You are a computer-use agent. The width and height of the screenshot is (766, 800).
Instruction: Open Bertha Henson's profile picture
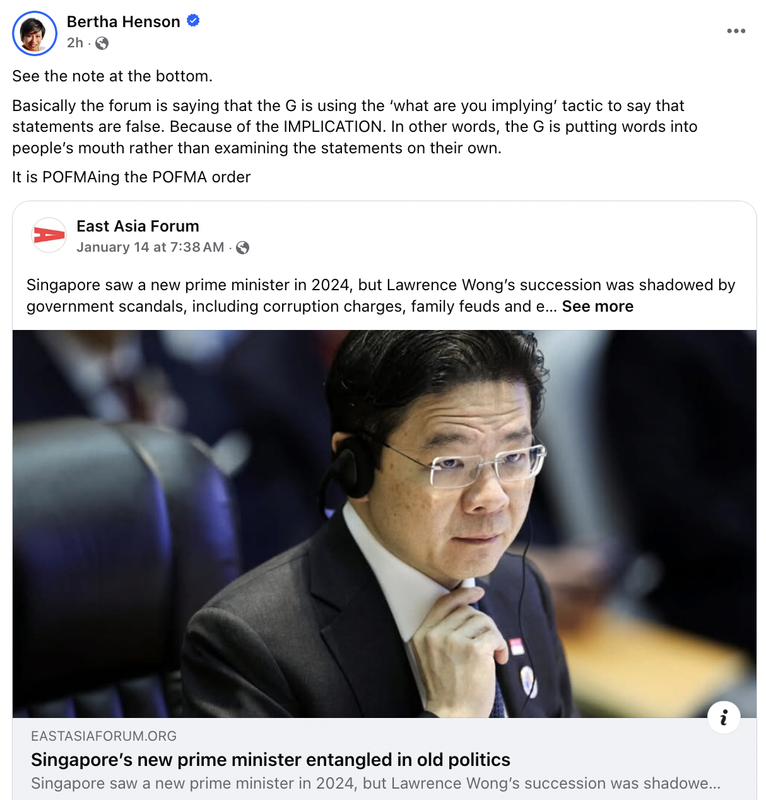(34, 33)
